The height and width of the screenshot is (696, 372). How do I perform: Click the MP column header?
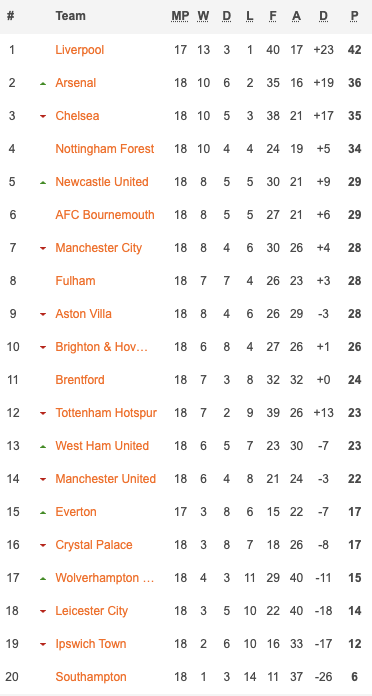[x=180, y=16]
